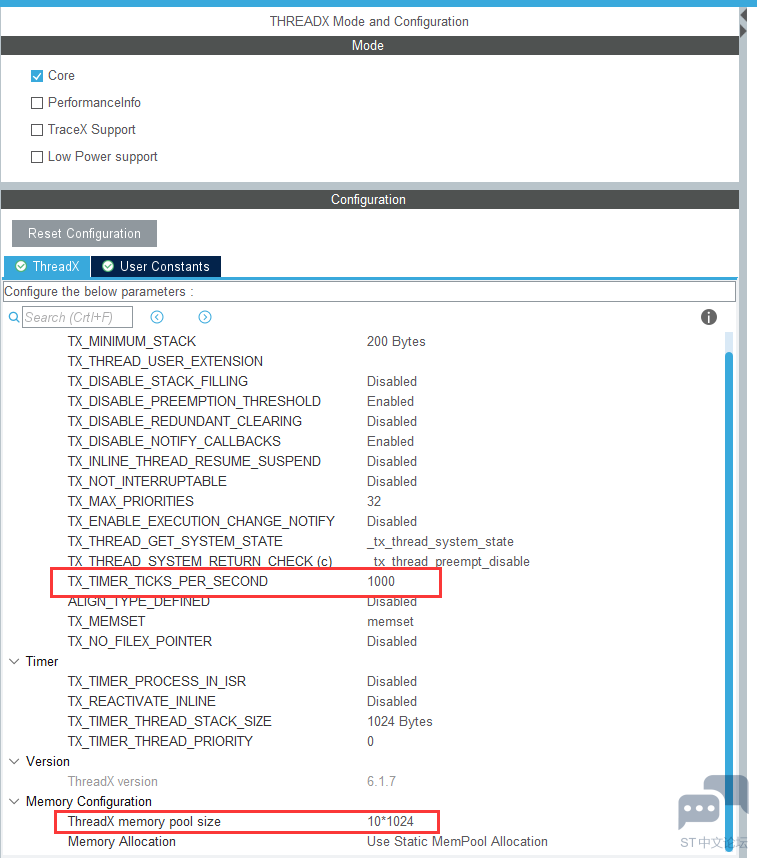The image size is (757, 858).
Task: Click the Reset Configuration button
Action: [84, 234]
